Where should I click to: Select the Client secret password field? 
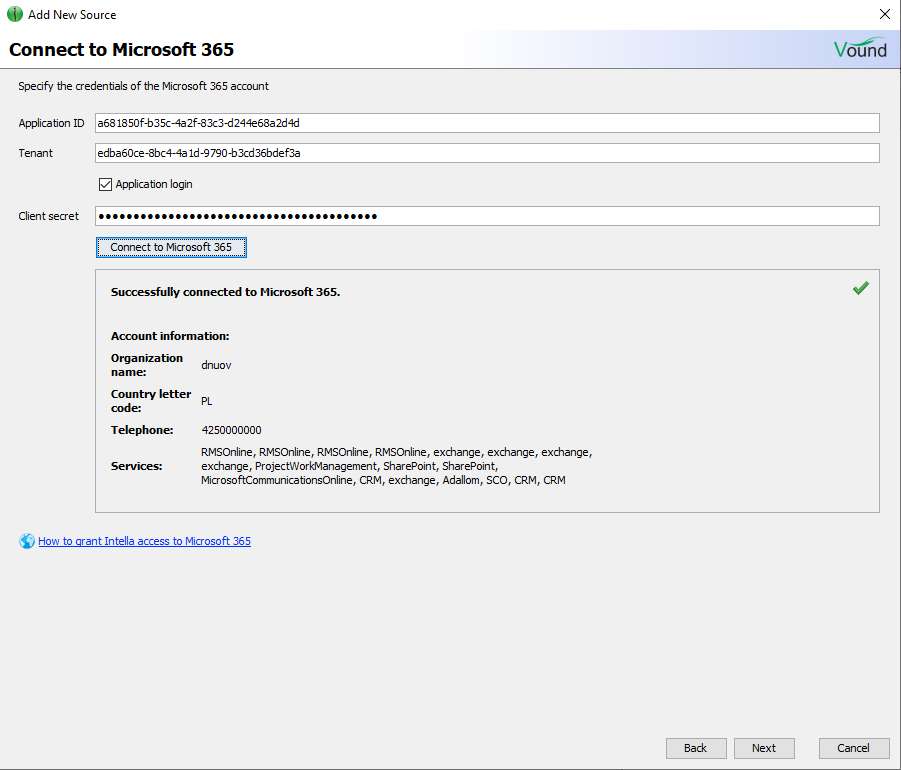[486, 216]
